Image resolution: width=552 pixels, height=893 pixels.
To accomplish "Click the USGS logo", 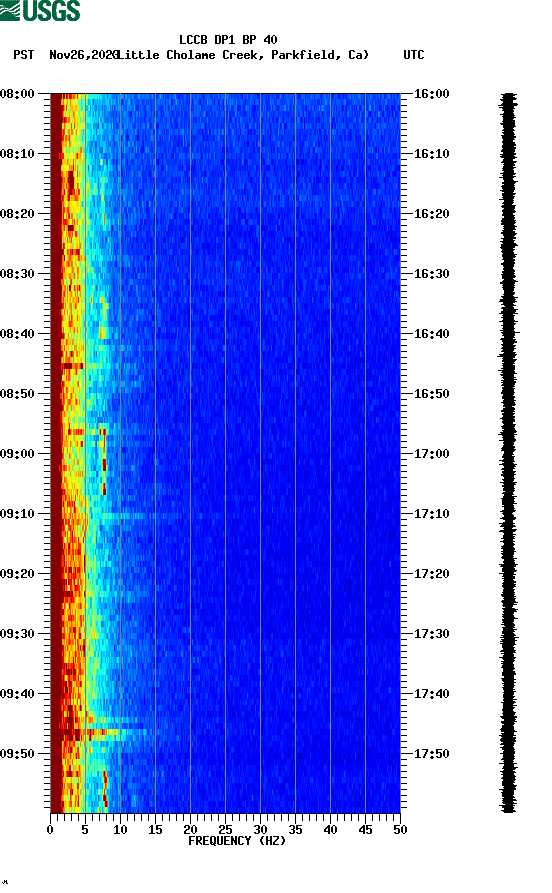I will point(40,11).
